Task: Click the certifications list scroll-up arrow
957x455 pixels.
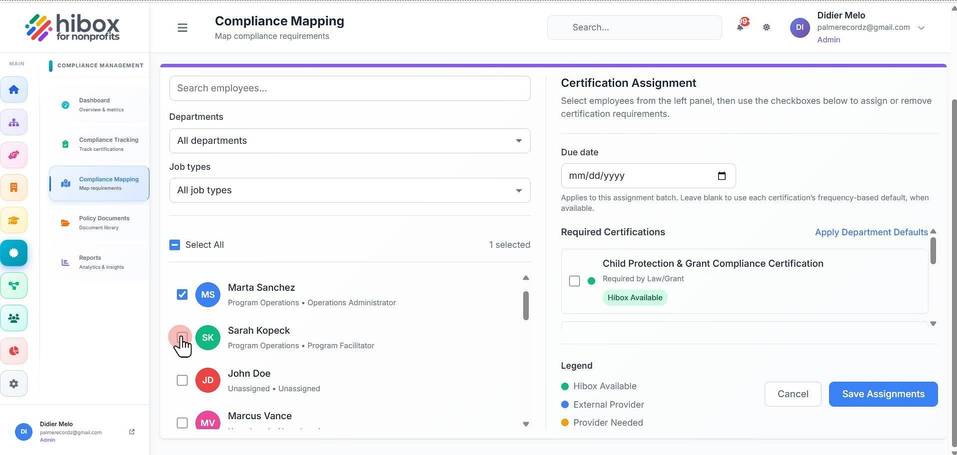Action: click(x=933, y=231)
